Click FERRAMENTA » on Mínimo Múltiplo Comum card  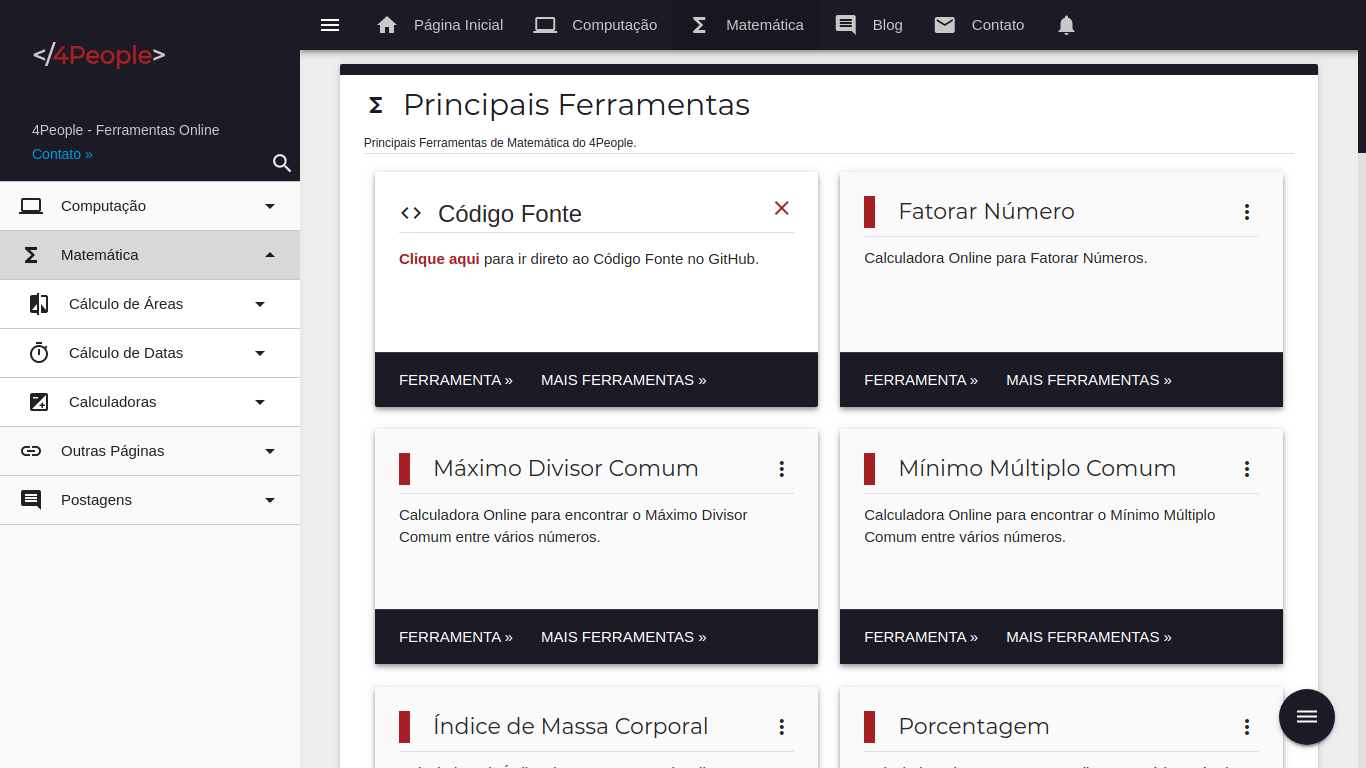pos(921,637)
